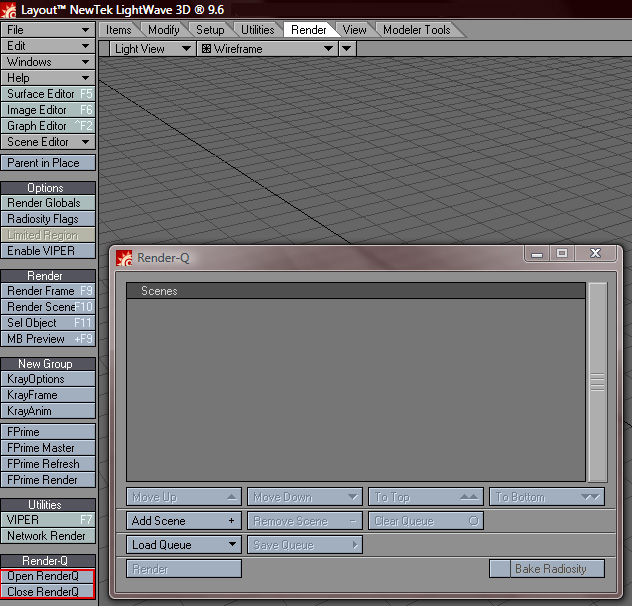Switch to the Modeler Tools tab
This screenshot has height=606, width=632.
(x=417, y=30)
